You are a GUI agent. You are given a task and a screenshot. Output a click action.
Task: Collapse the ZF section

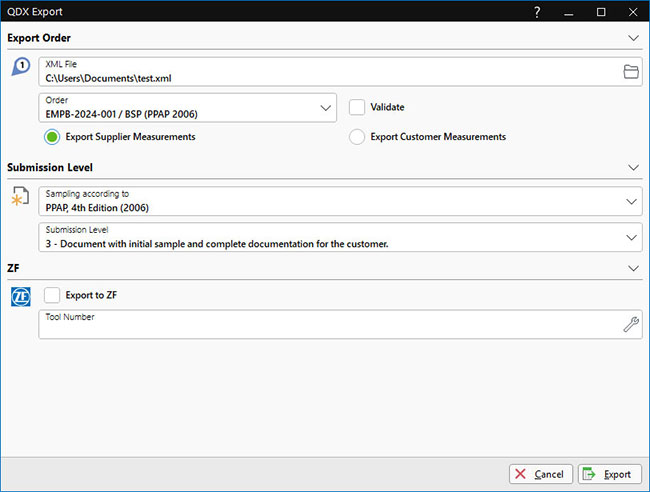pyautogui.click(x=633, y=268)
